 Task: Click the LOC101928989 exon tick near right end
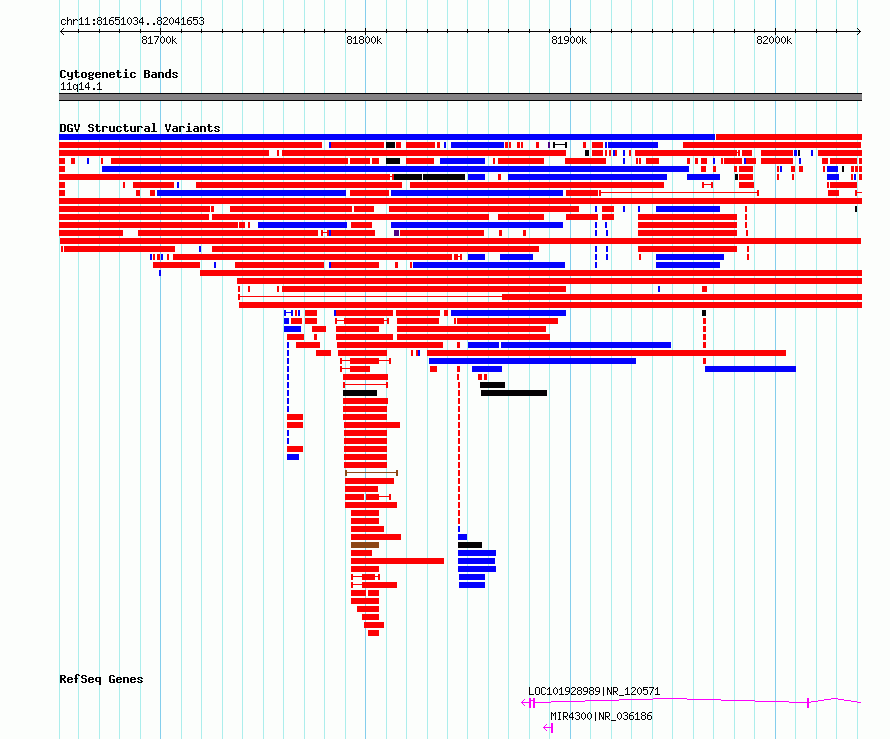point(808,703)
